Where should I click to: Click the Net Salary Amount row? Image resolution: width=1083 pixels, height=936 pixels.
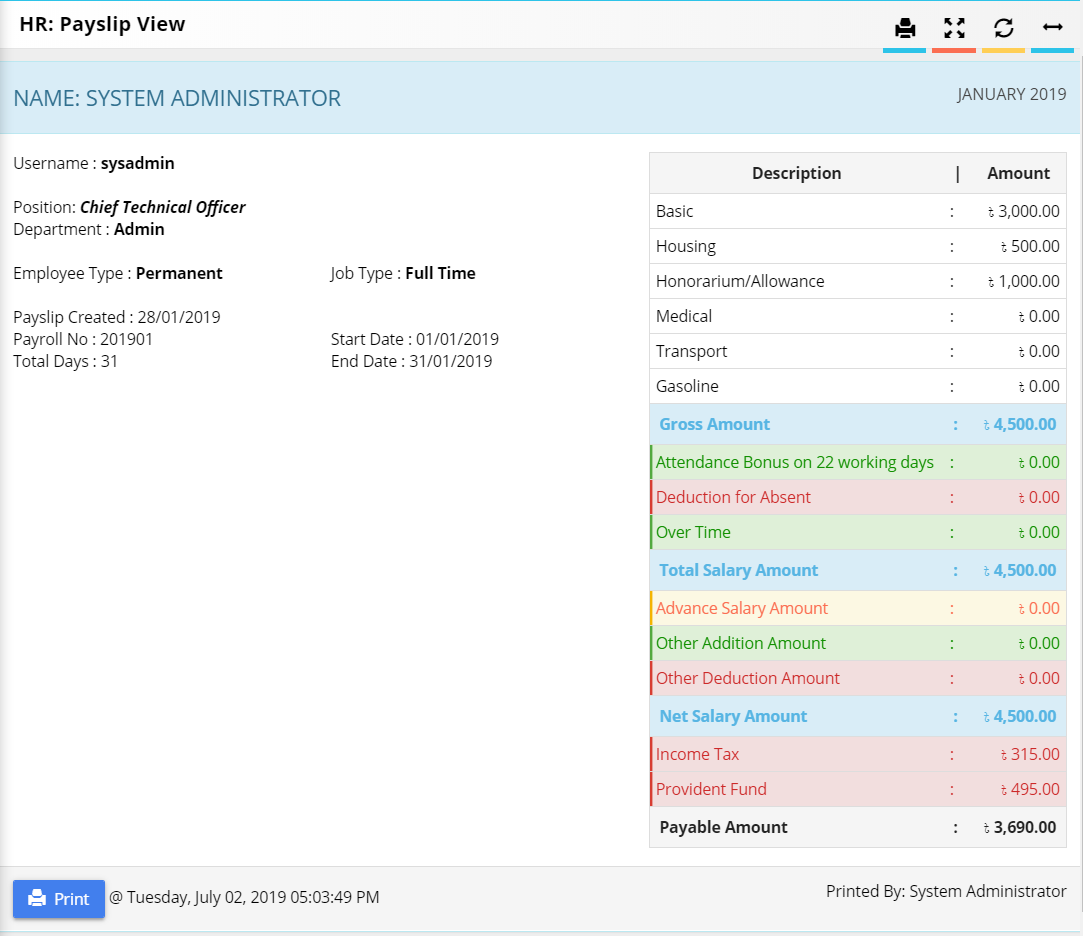(x=858, y=716)
